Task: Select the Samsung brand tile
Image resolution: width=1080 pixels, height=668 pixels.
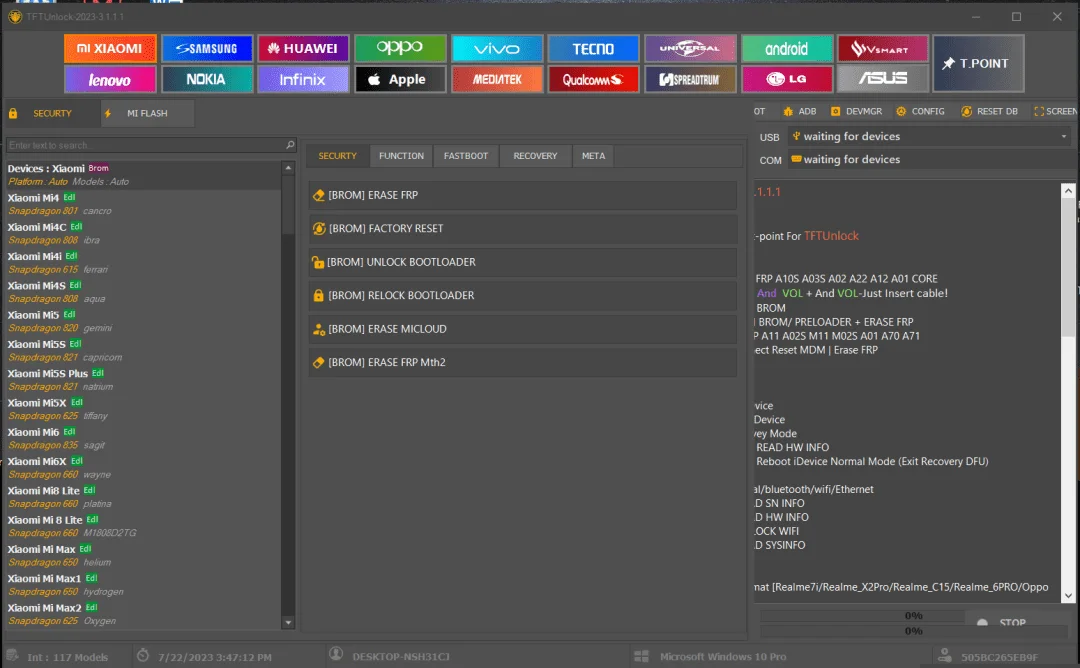Action: tap(207, 48)
